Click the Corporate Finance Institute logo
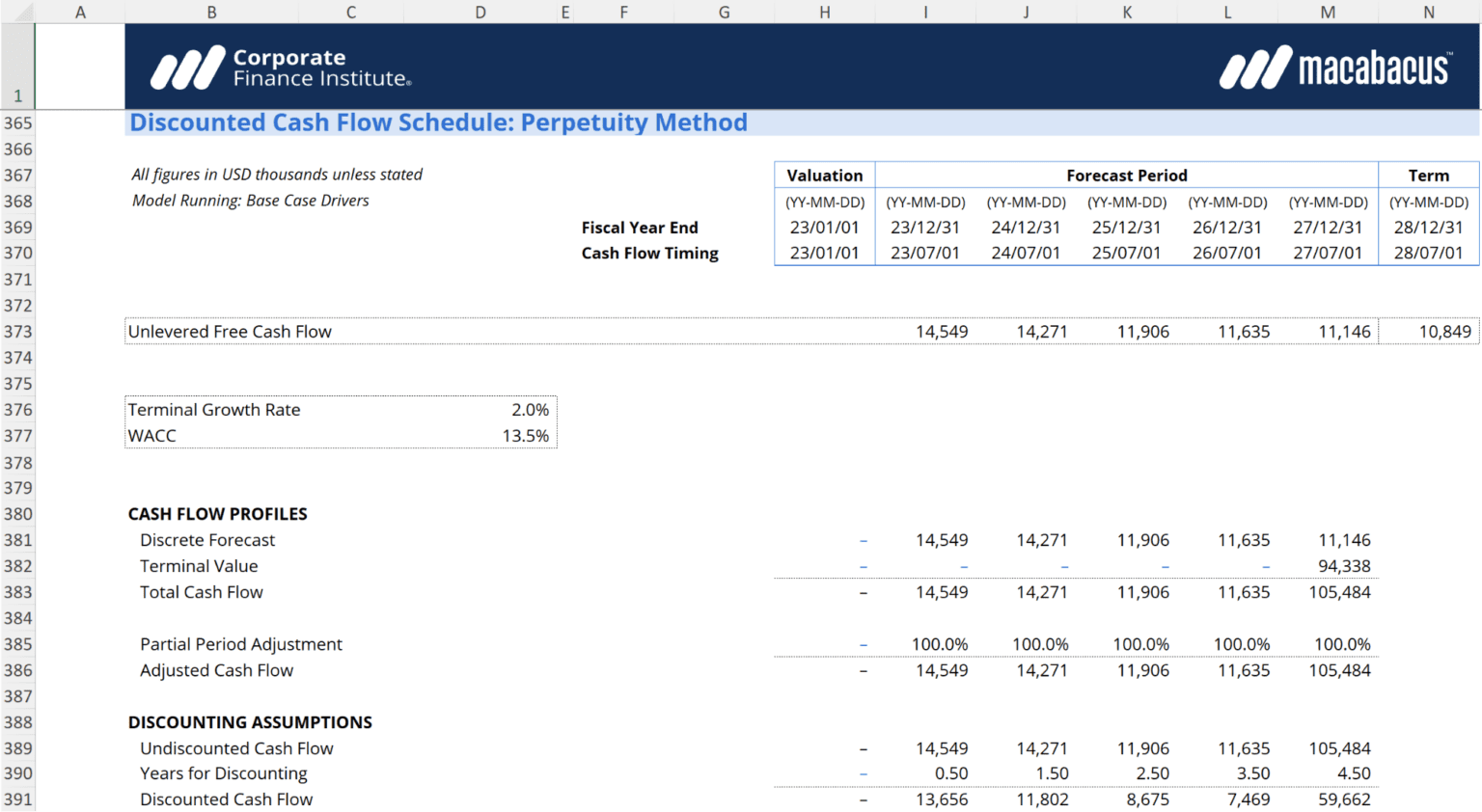 coord(281,67)
